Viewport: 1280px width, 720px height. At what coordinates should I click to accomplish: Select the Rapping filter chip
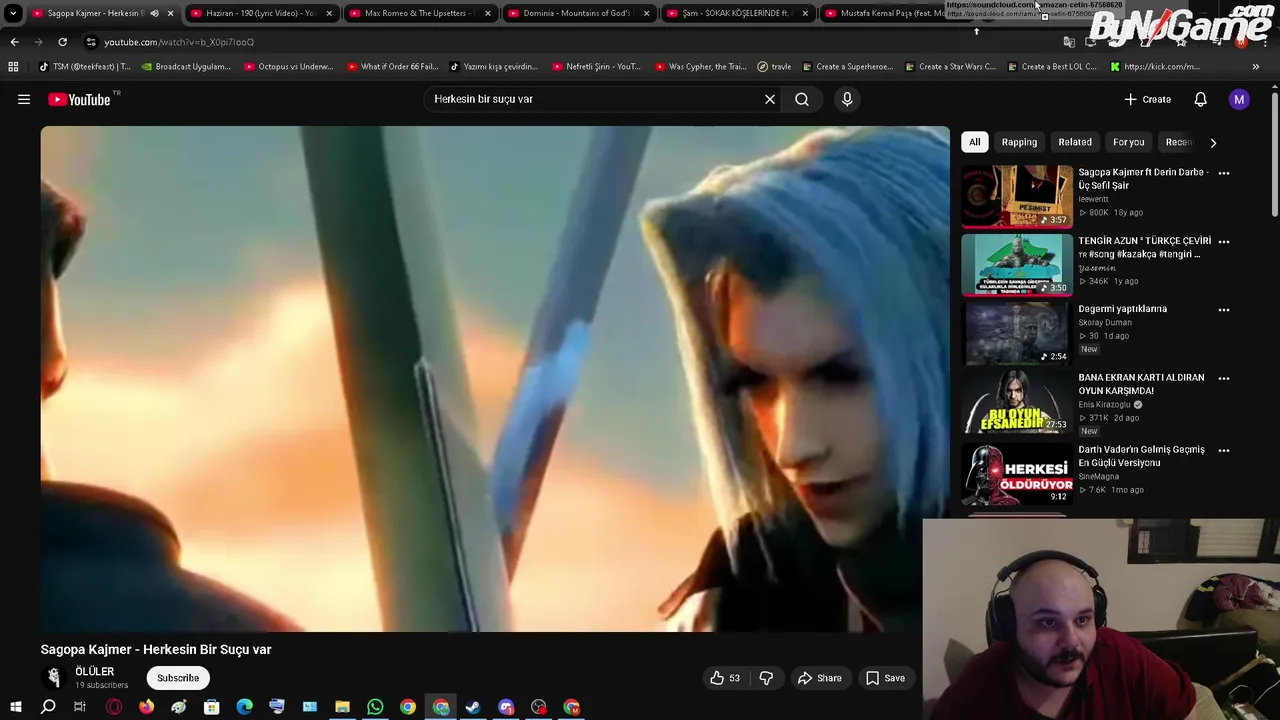point(1019,142)
